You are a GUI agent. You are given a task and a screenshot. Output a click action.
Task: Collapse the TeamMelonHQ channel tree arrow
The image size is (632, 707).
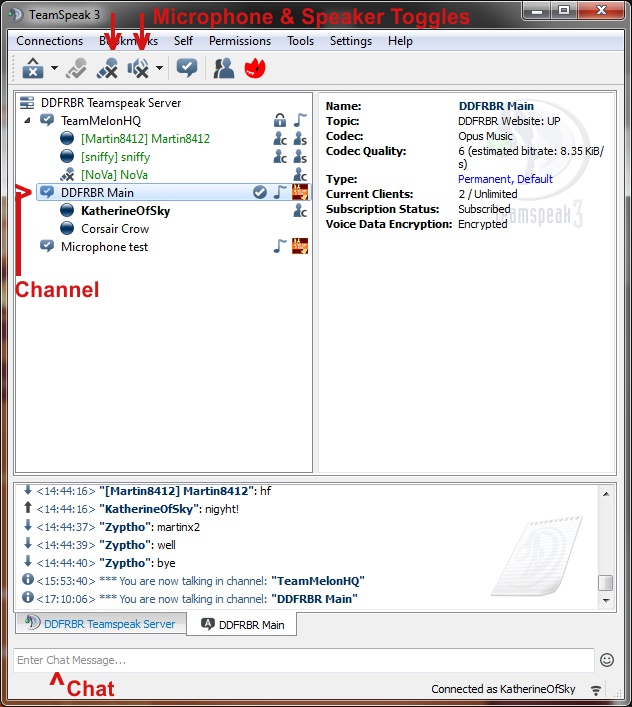[27, 120]
